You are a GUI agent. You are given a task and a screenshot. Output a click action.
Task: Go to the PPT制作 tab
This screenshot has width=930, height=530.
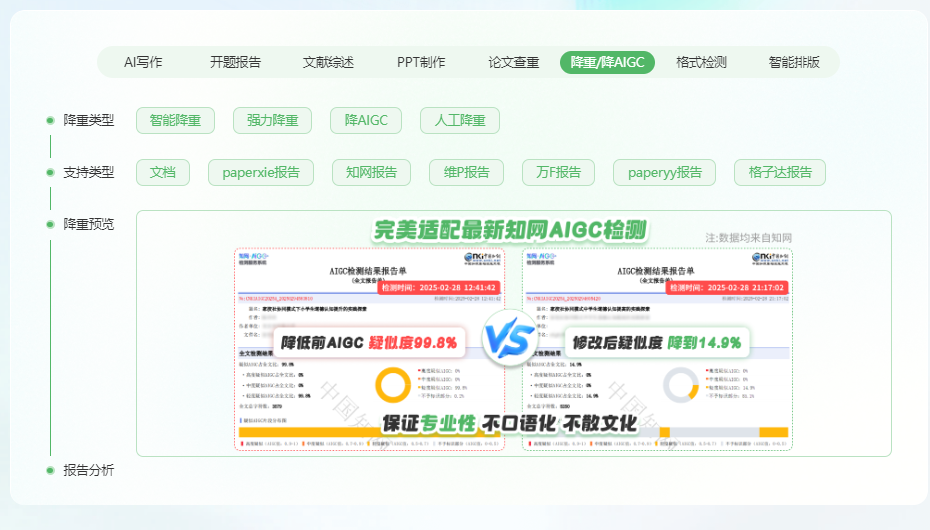pyautogui.click(x=421, y=62)
